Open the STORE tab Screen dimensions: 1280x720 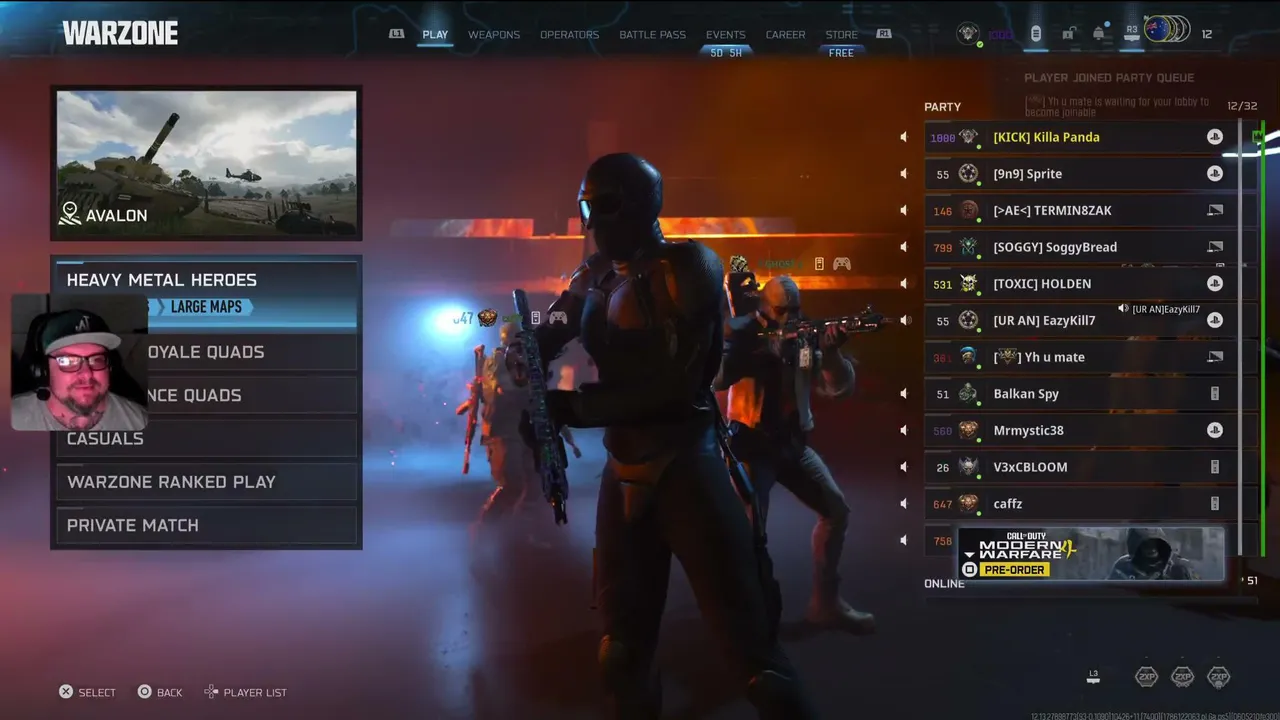click(841, 35)
